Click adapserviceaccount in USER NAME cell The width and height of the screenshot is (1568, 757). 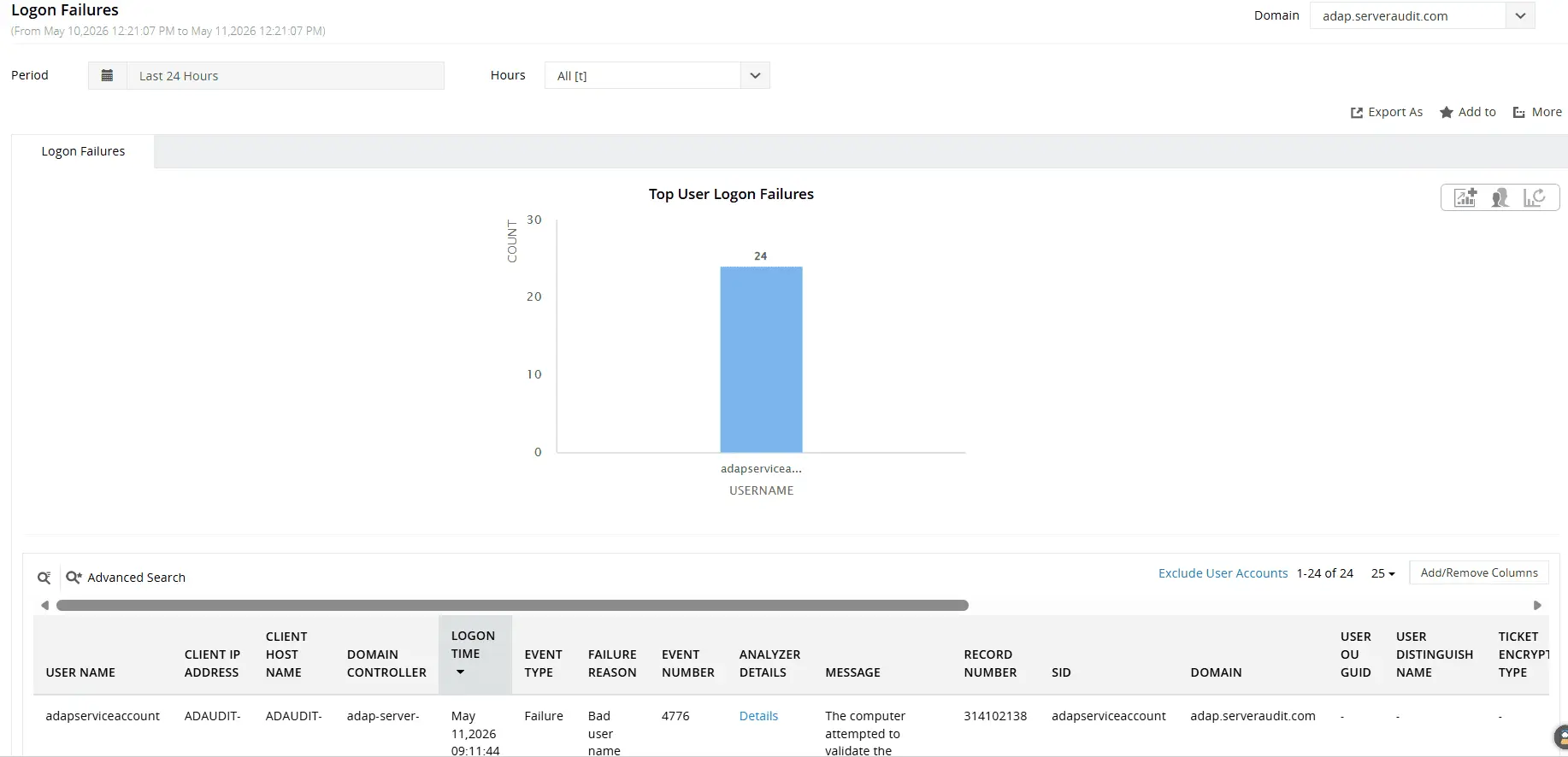(x=103, y=716)
